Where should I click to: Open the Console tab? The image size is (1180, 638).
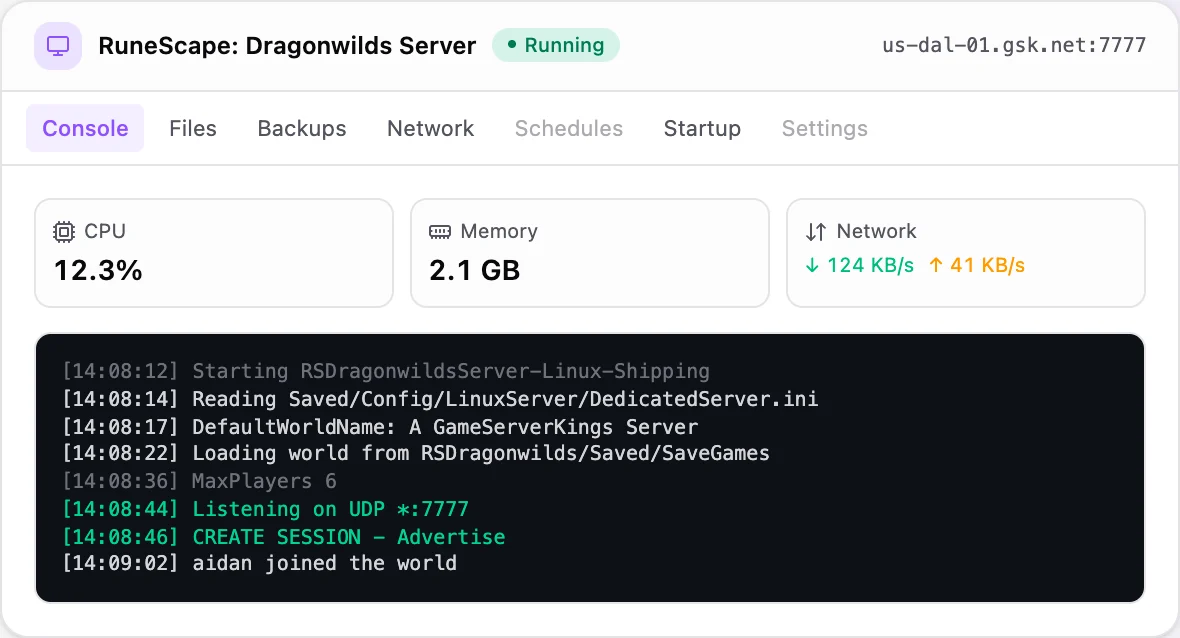pyautogui.click(x=85, y=128)
